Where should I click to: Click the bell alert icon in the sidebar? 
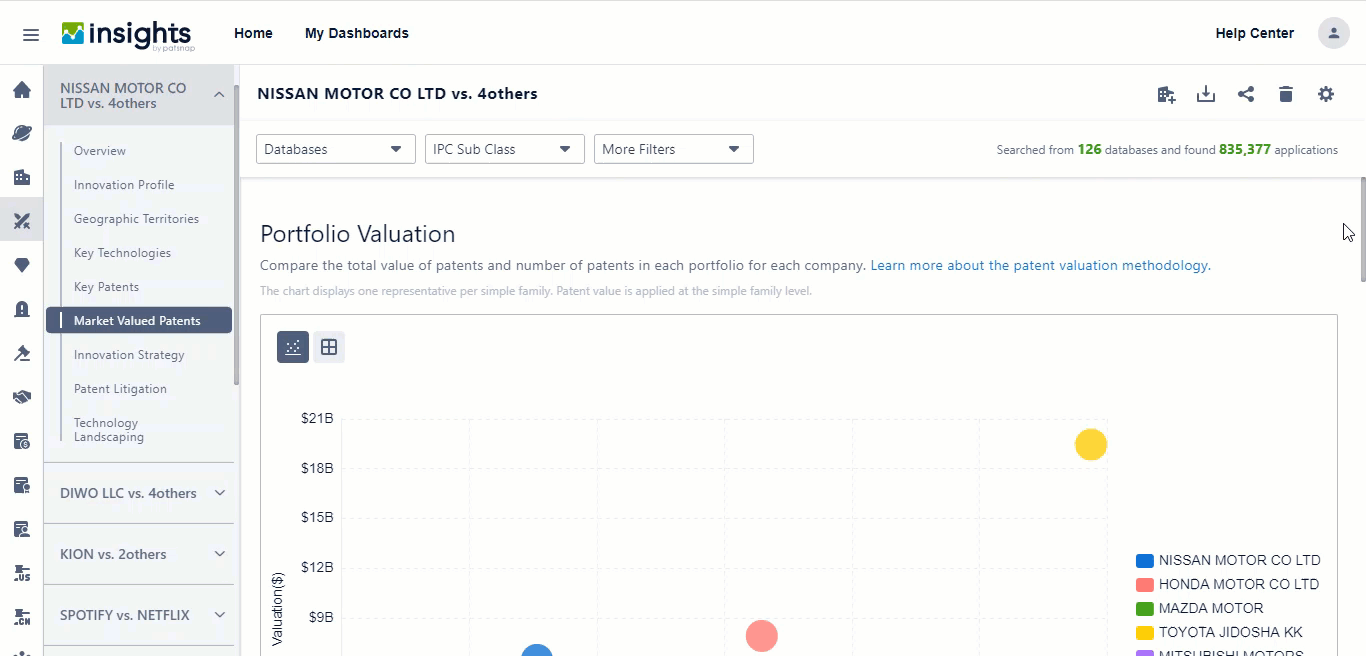pos(22,309)
